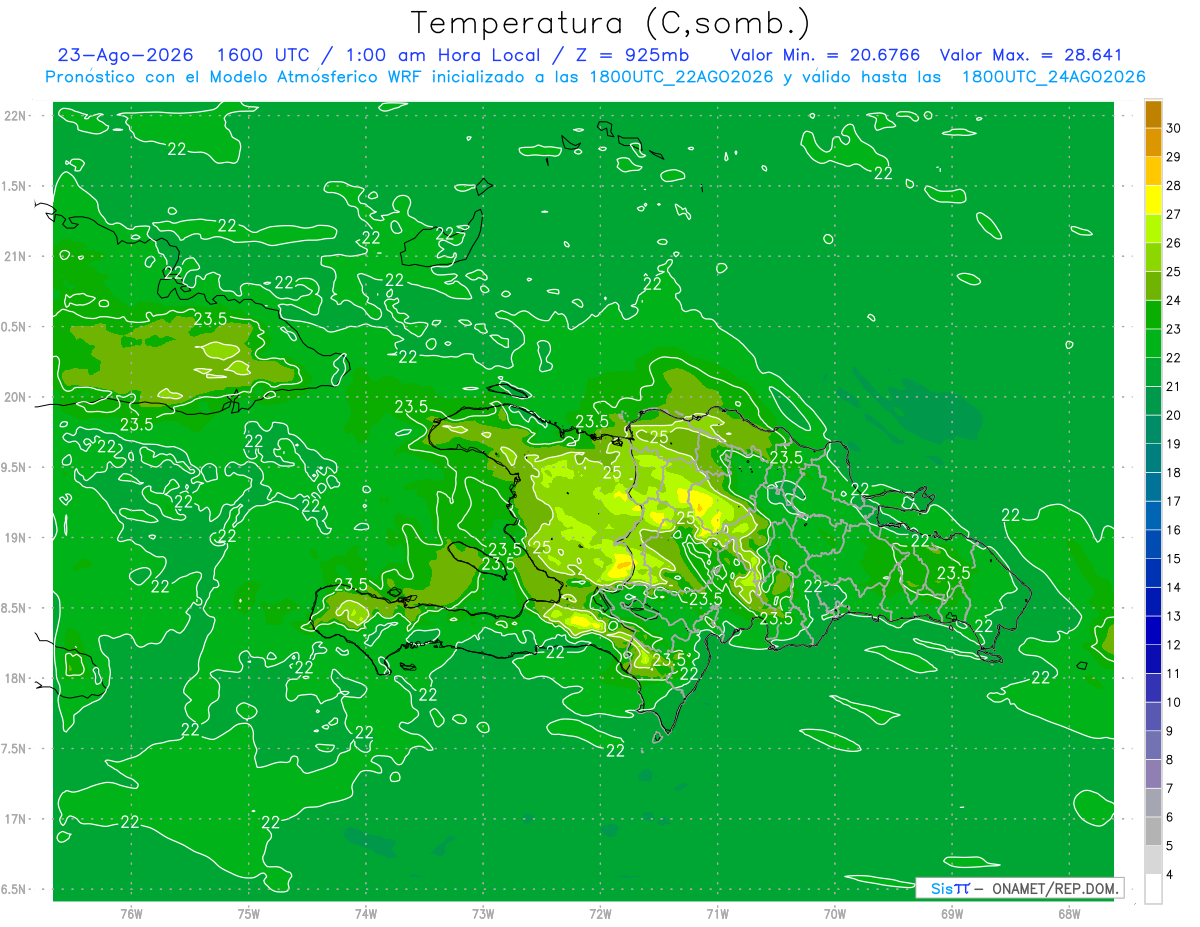
Task: Click the "72W" longitude axis label
Action: click(601, 914)
